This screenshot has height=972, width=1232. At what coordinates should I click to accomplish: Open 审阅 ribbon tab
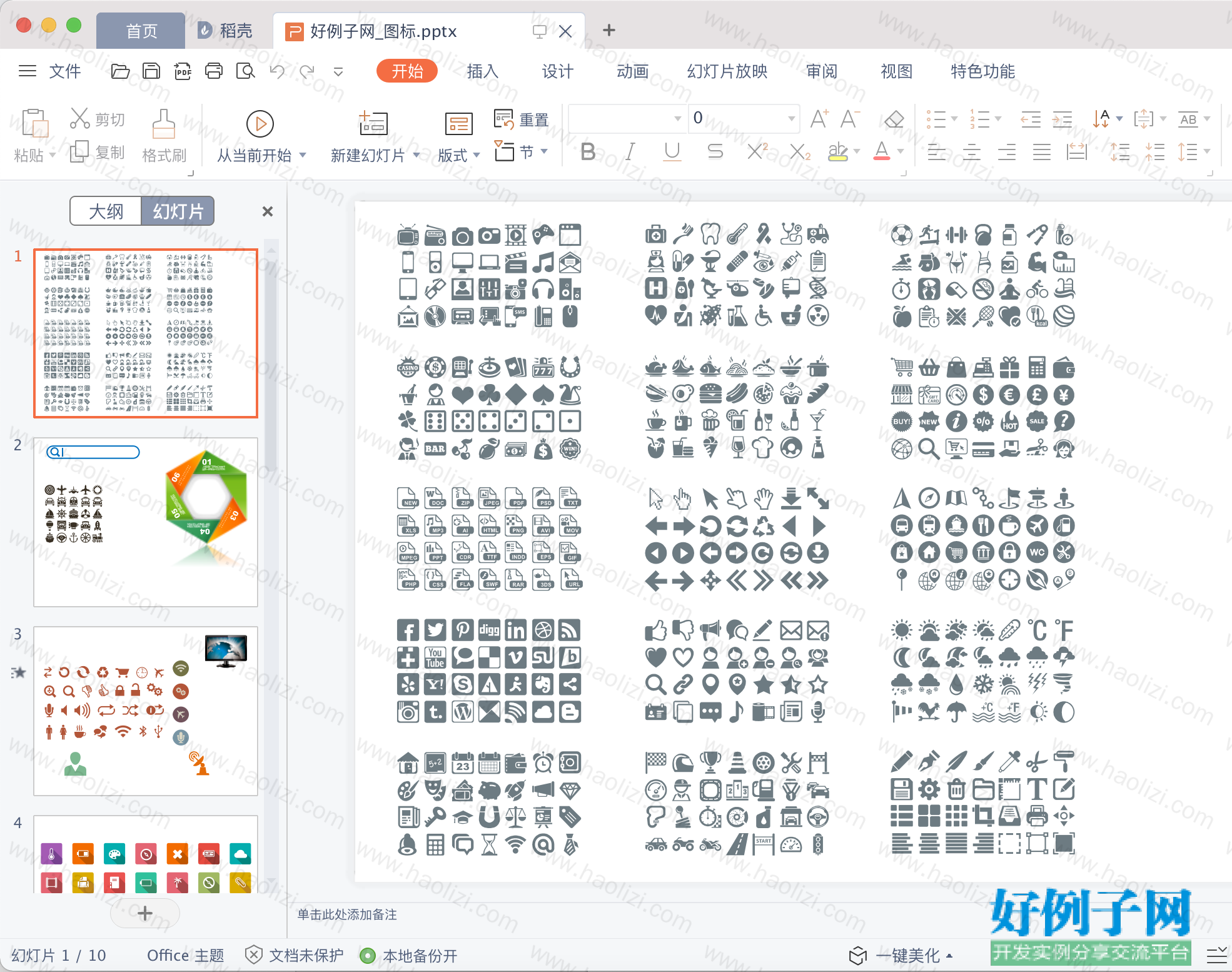pyautogui.click(x=822, y=71)
